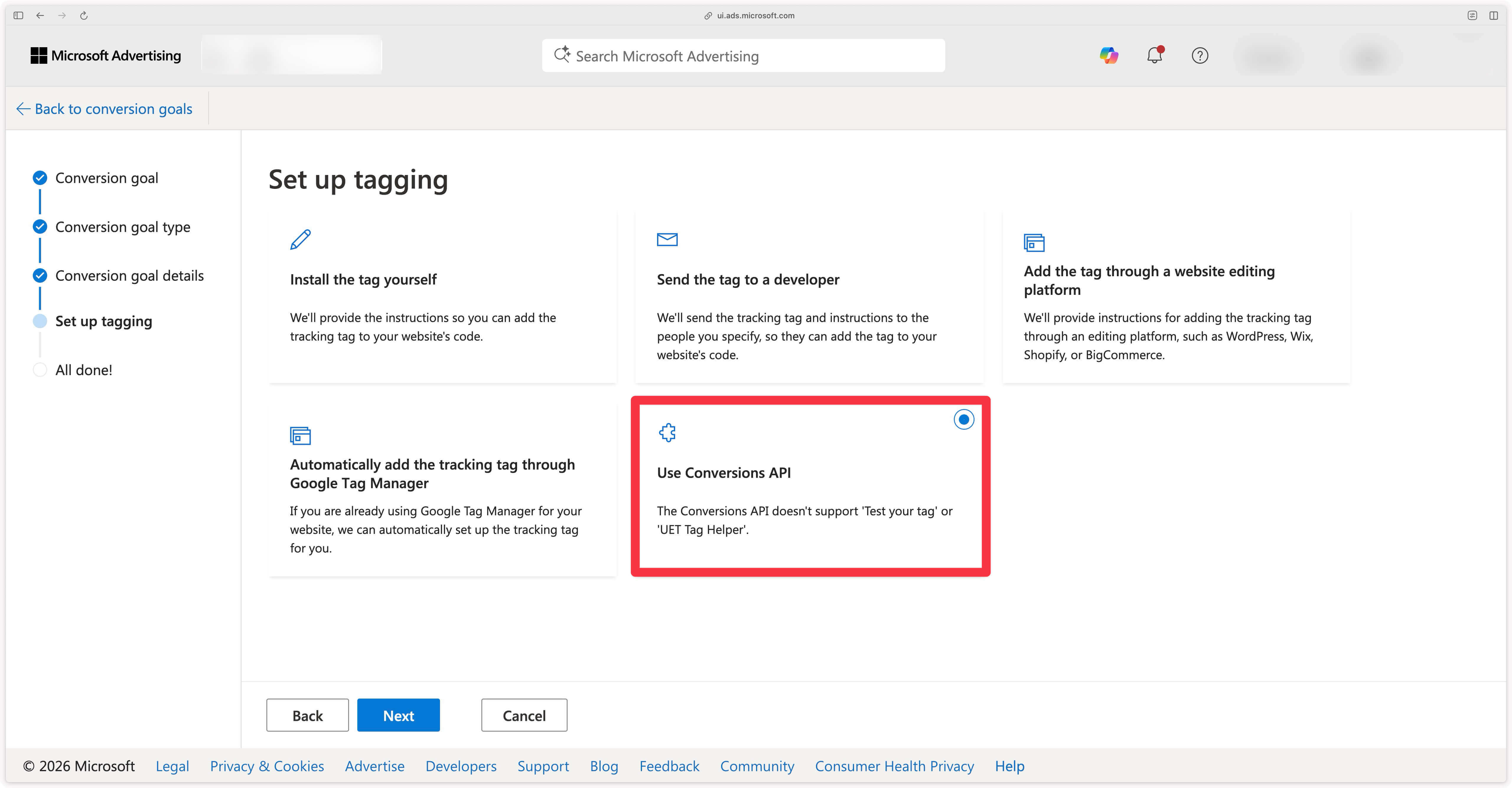Click the Next button
Viewport: 1512px width, 788px height.
(398, 715)
